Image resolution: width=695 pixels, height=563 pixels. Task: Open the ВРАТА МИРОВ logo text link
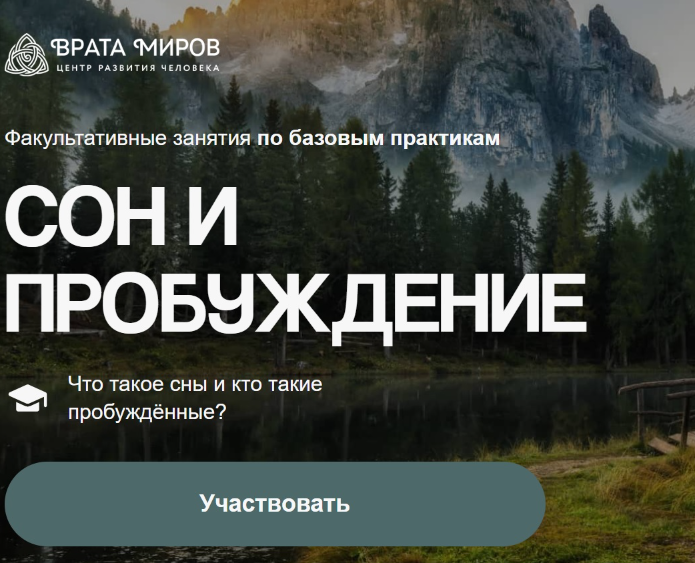point(135,47)
